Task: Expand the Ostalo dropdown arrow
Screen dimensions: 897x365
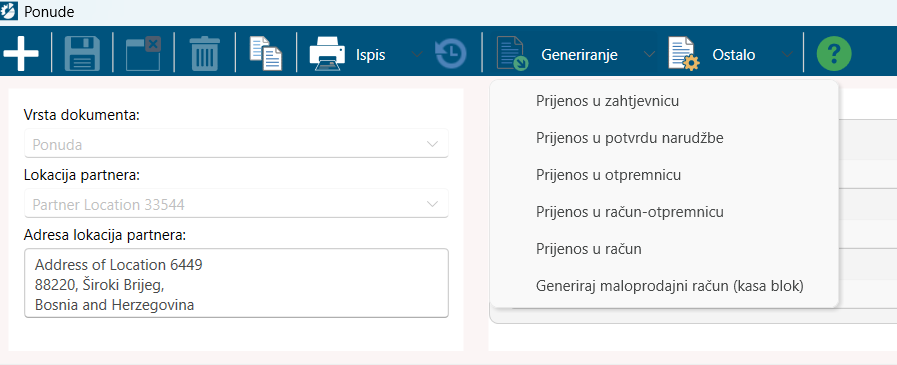Action: (787, 55)
